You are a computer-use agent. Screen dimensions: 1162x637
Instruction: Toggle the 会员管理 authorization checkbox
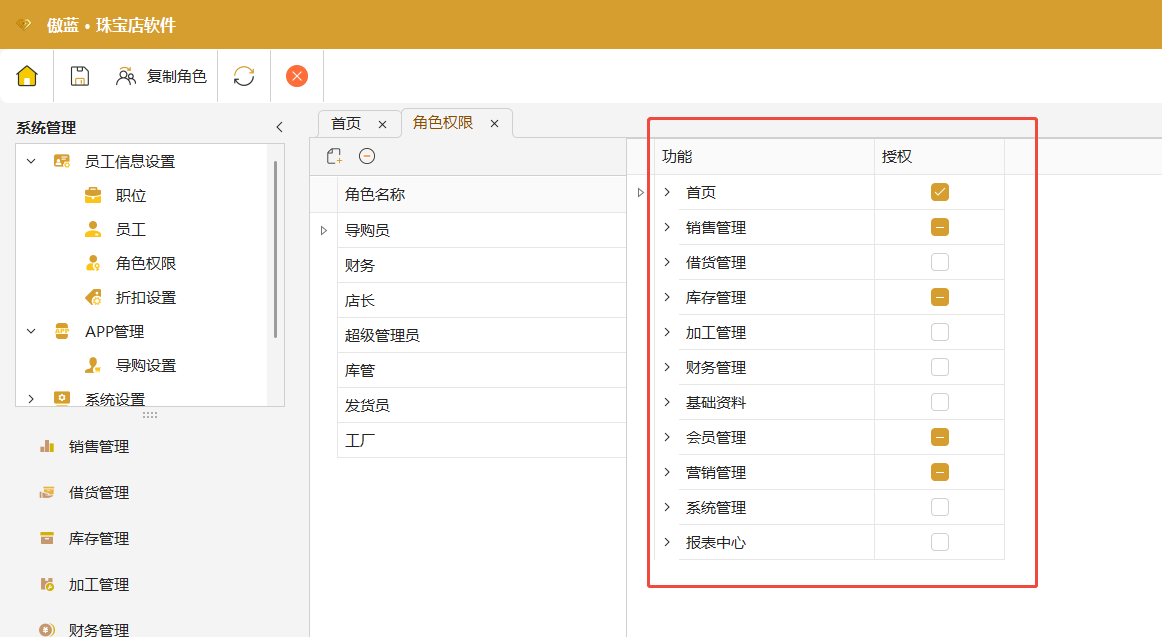(940, 437)
